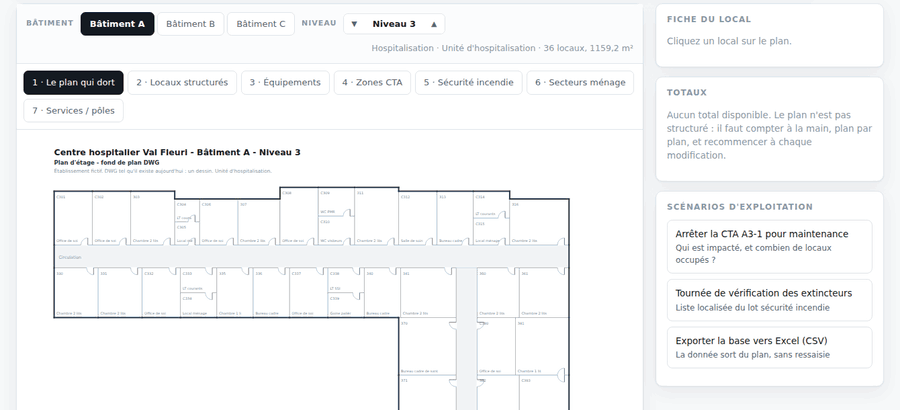
Task: Click room 336 Bureau cadre on plan
Action: [x=271, y=293]
